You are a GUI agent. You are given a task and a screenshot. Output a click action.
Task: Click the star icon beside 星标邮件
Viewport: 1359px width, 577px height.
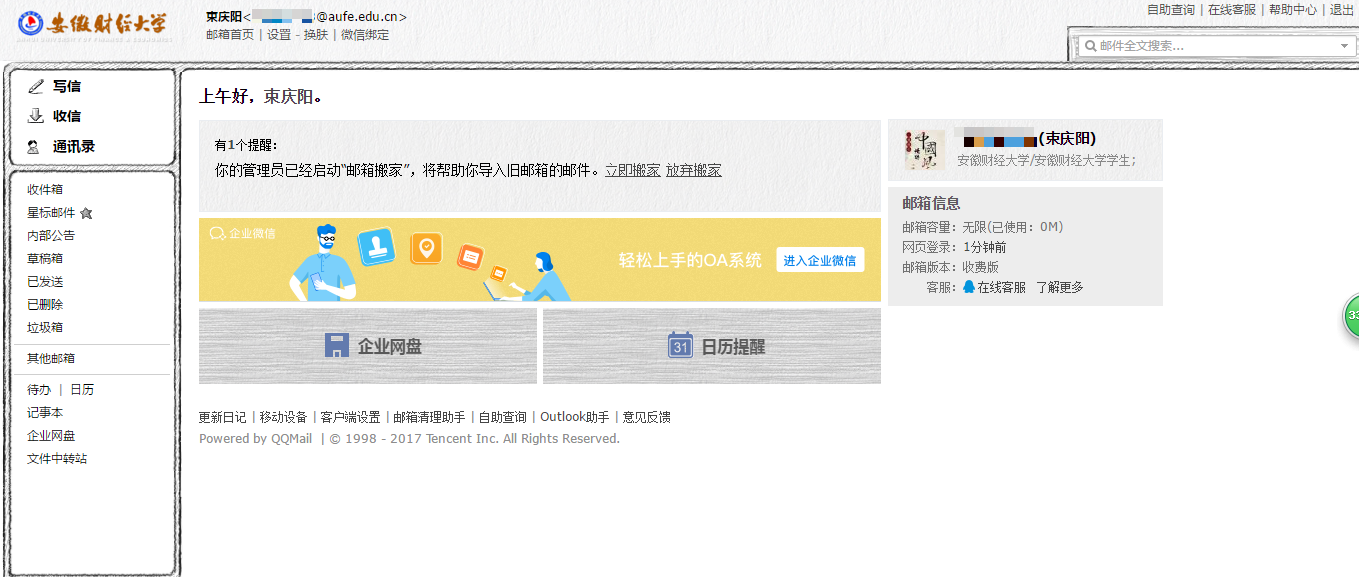(86, 213)
